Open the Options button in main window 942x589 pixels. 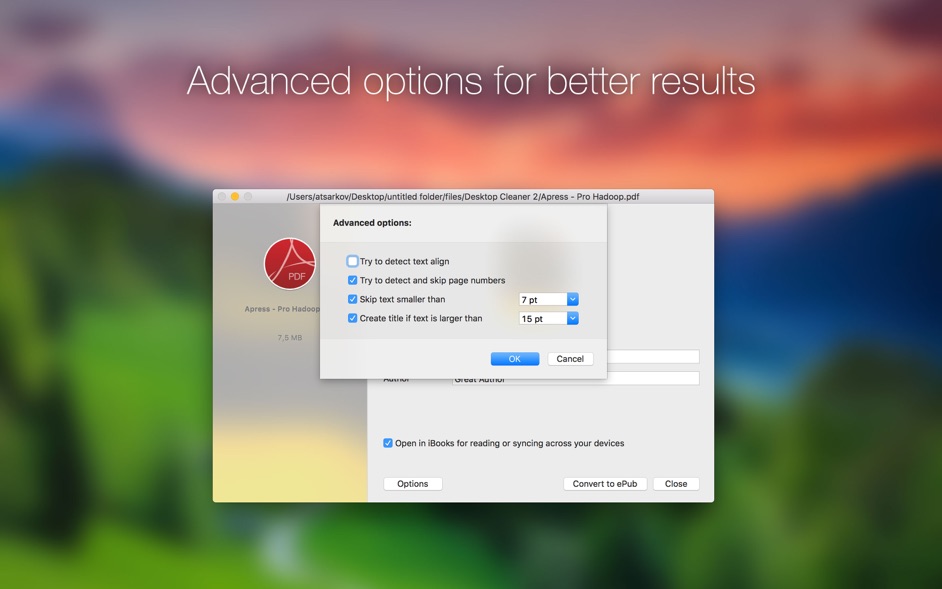click(413, 484)
